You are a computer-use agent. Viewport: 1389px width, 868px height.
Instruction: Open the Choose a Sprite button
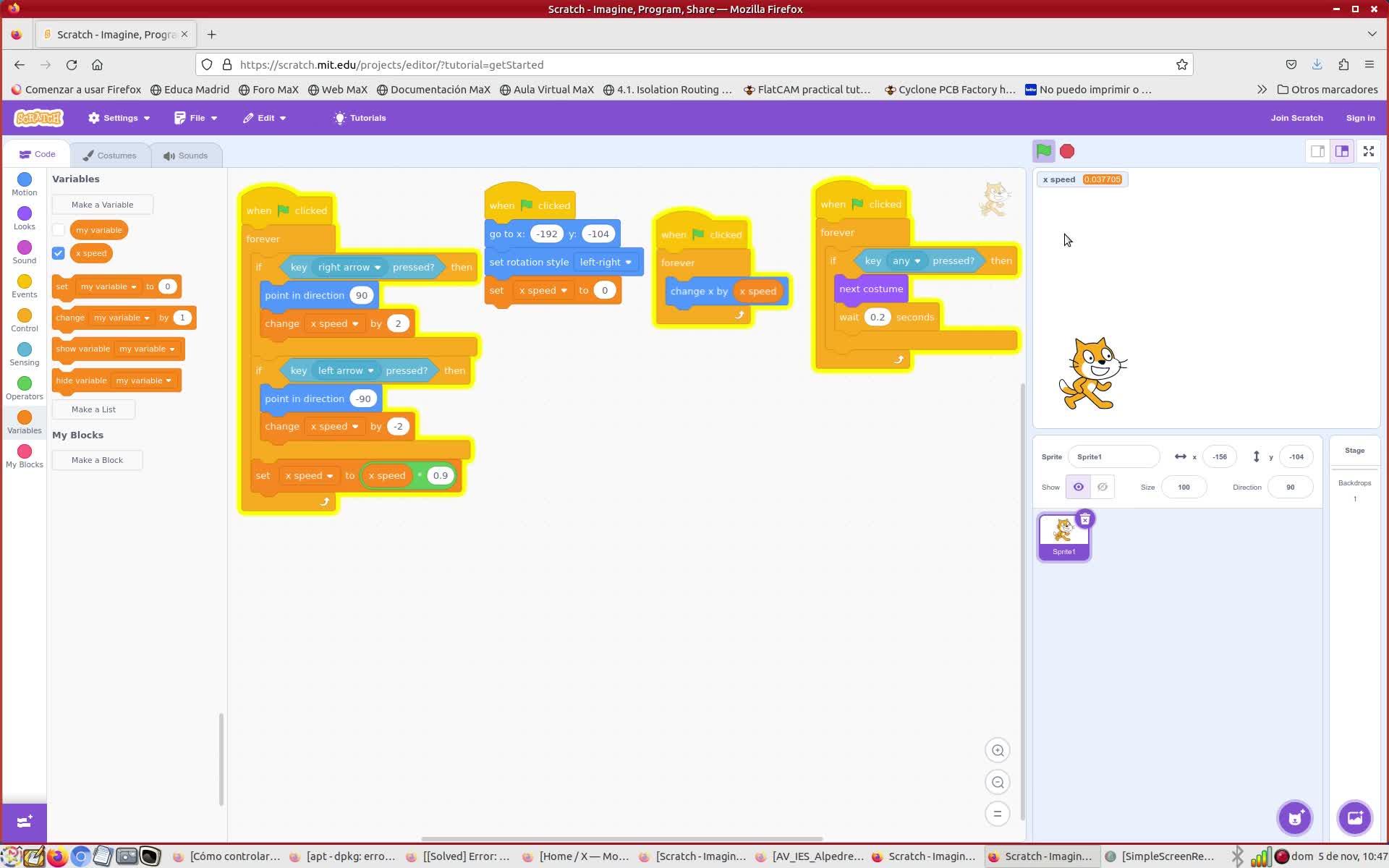point(1294,818)
